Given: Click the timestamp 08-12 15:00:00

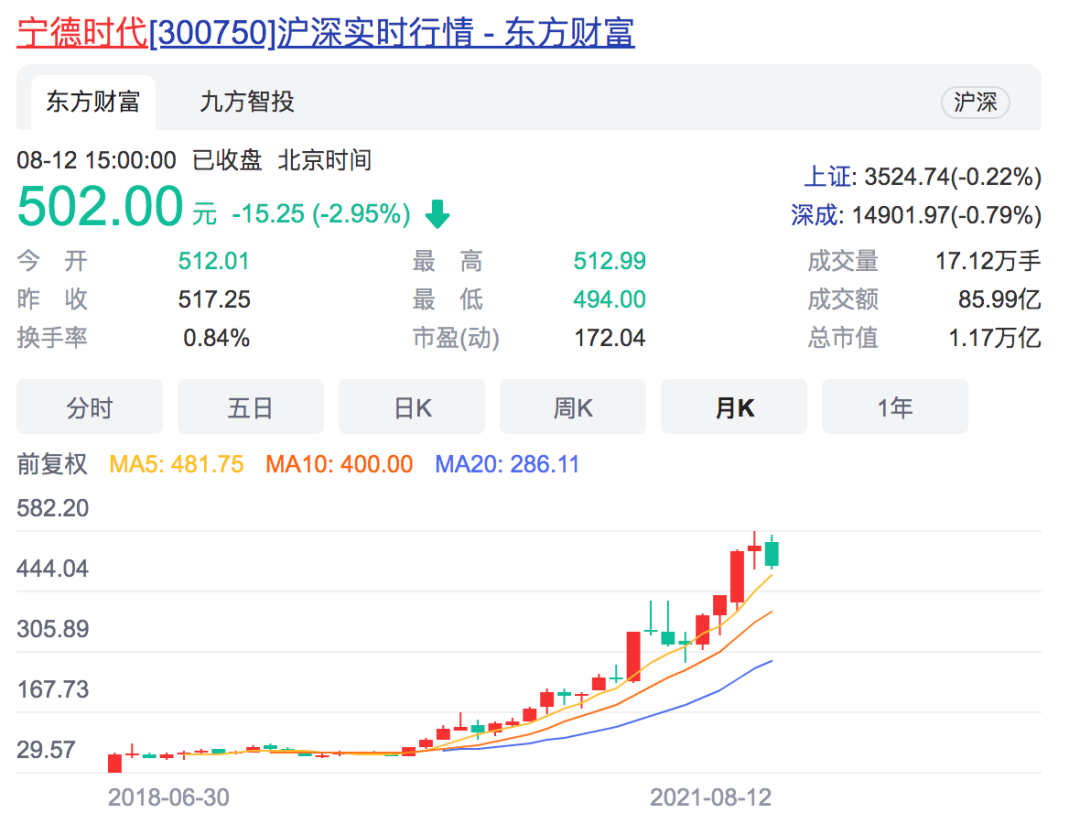Looking at the screenshot, I should 96,161.
